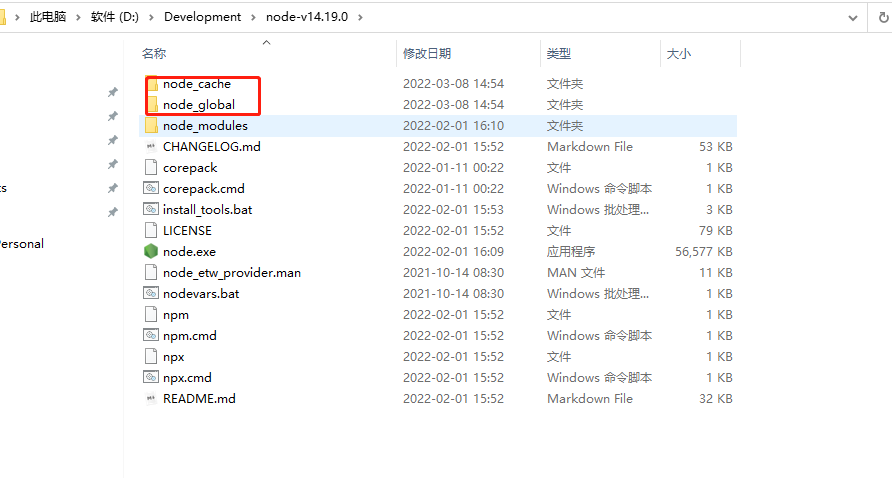
Task: Click the npx.cmd script icon
Action: click(x=151, y=377)
